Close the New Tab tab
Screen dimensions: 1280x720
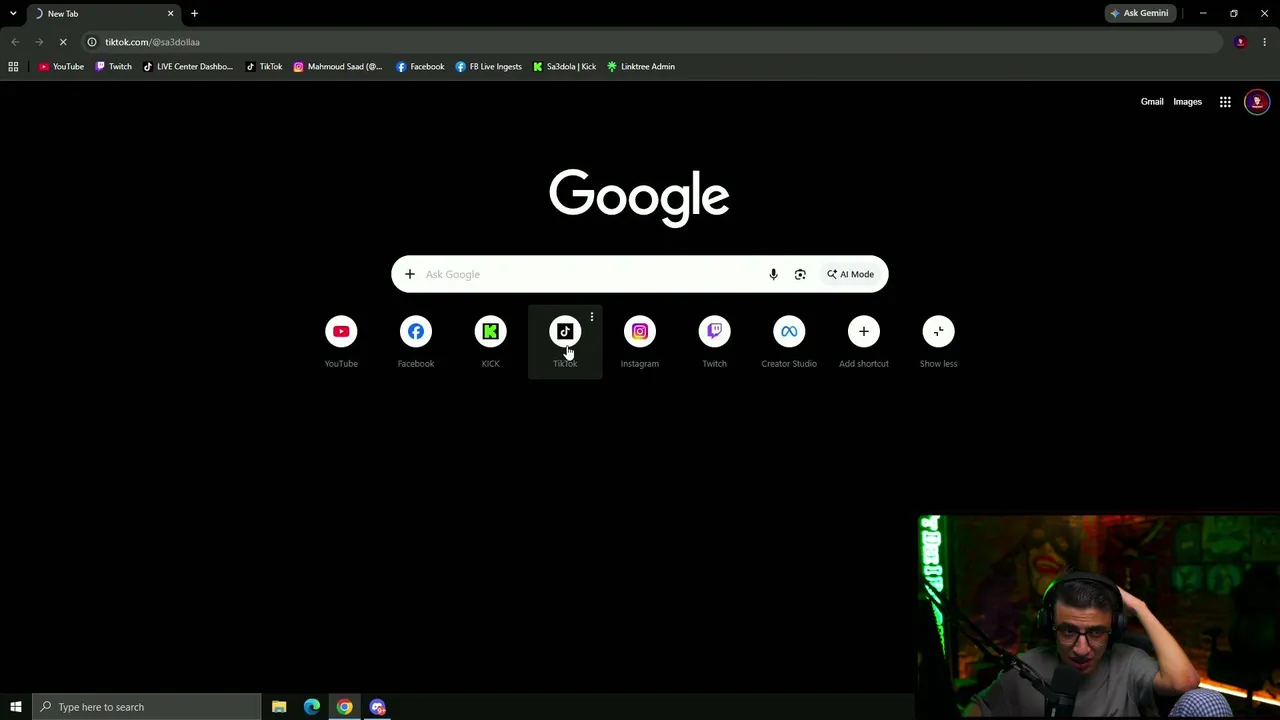pyautogui.click(x=170, y=14)
